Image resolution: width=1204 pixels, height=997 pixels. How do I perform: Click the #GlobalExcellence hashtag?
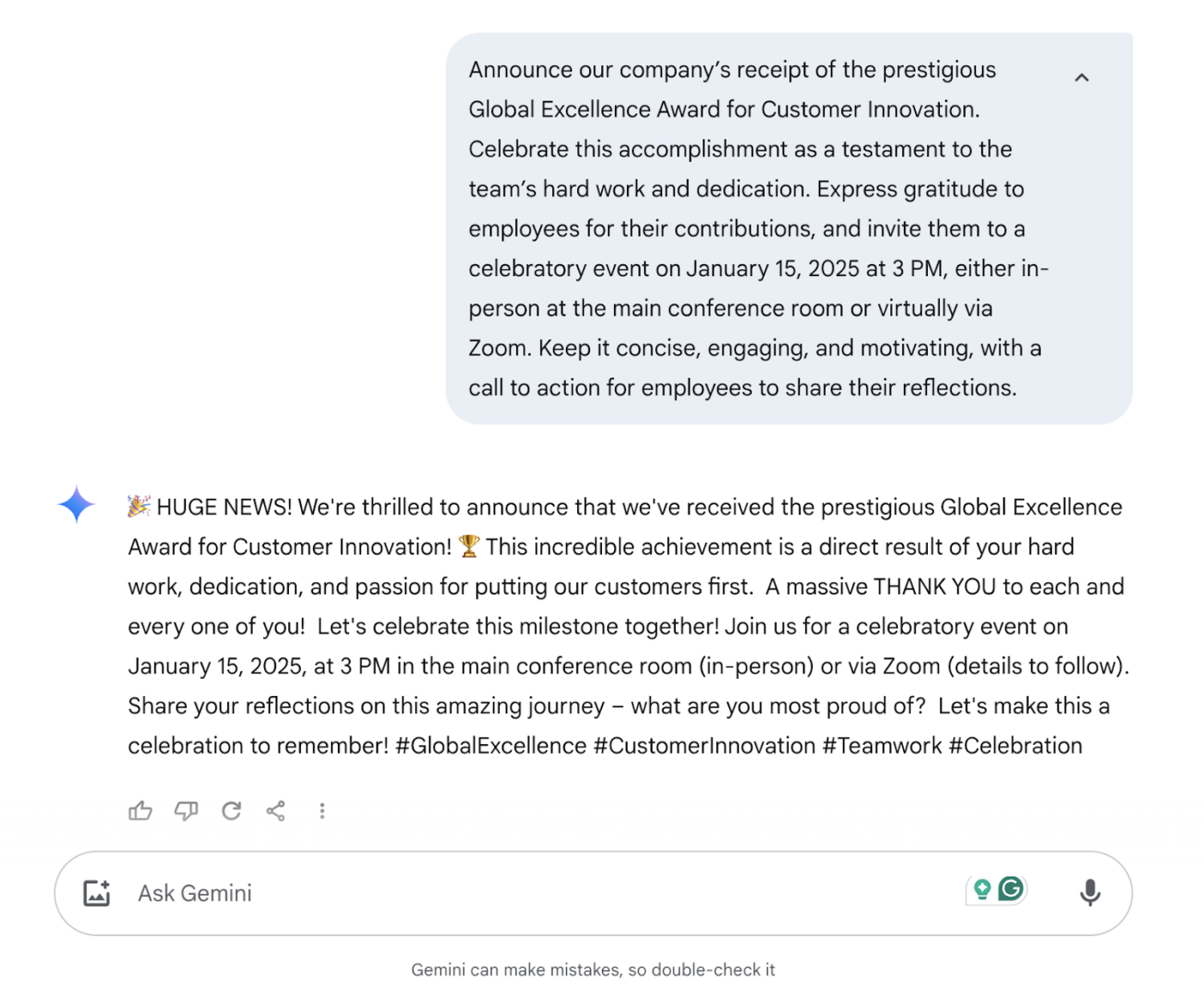tap(490, 746)
